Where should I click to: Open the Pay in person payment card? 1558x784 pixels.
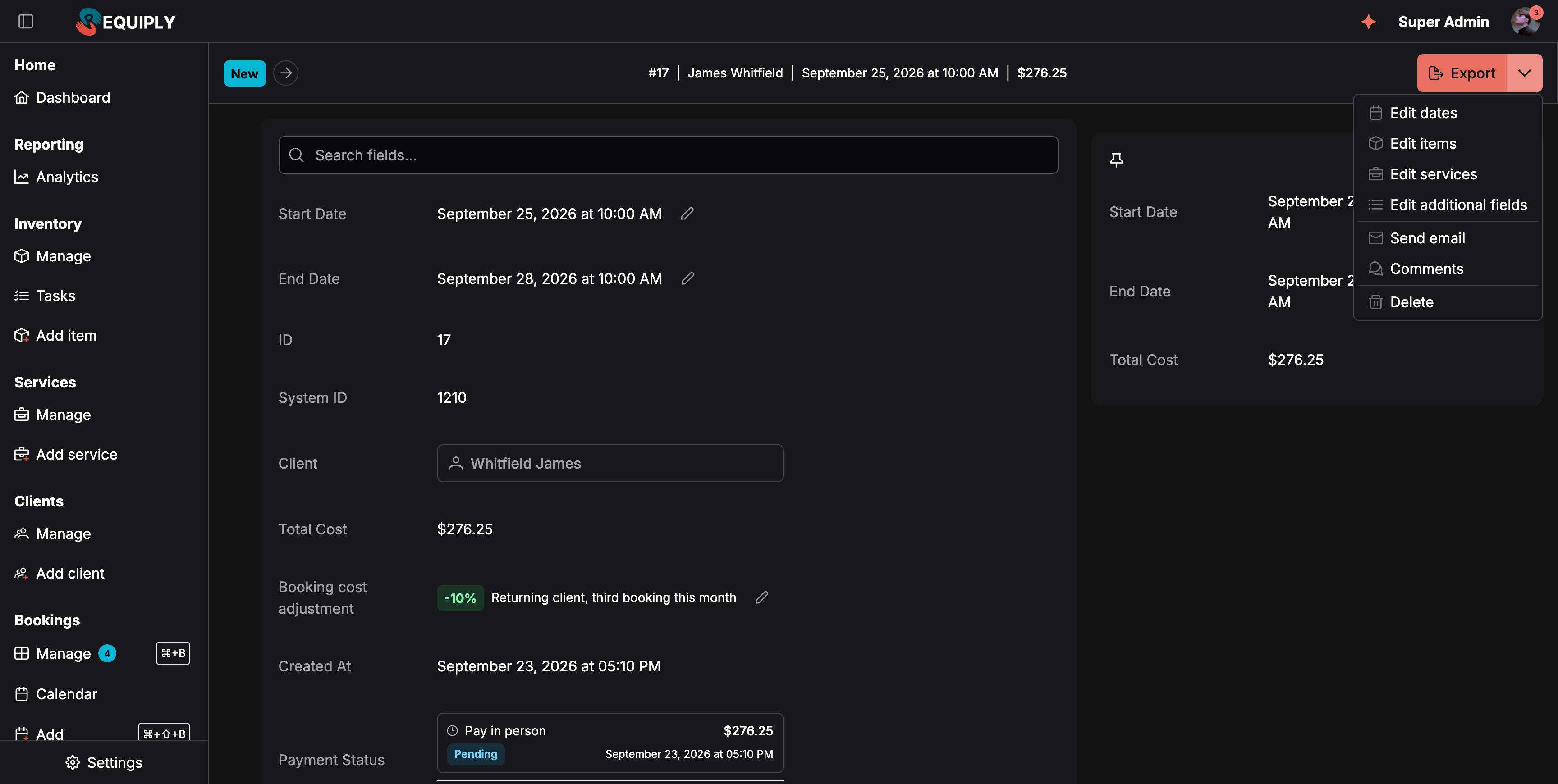[609, 742]
